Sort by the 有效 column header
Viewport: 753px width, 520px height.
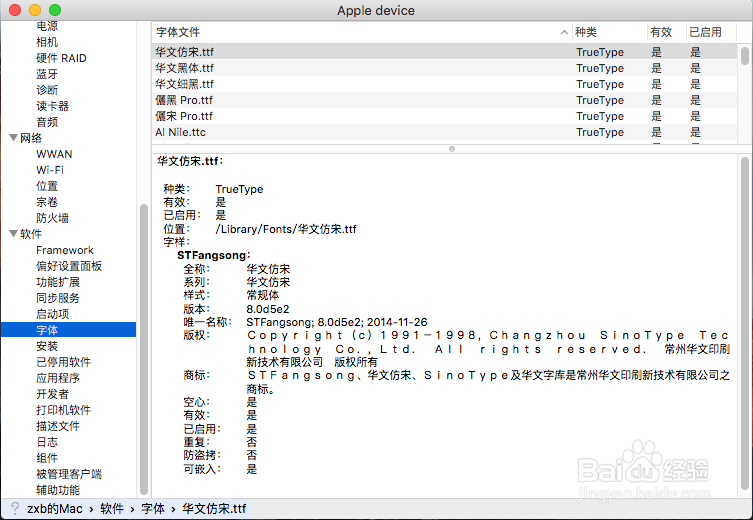[666, 32]
